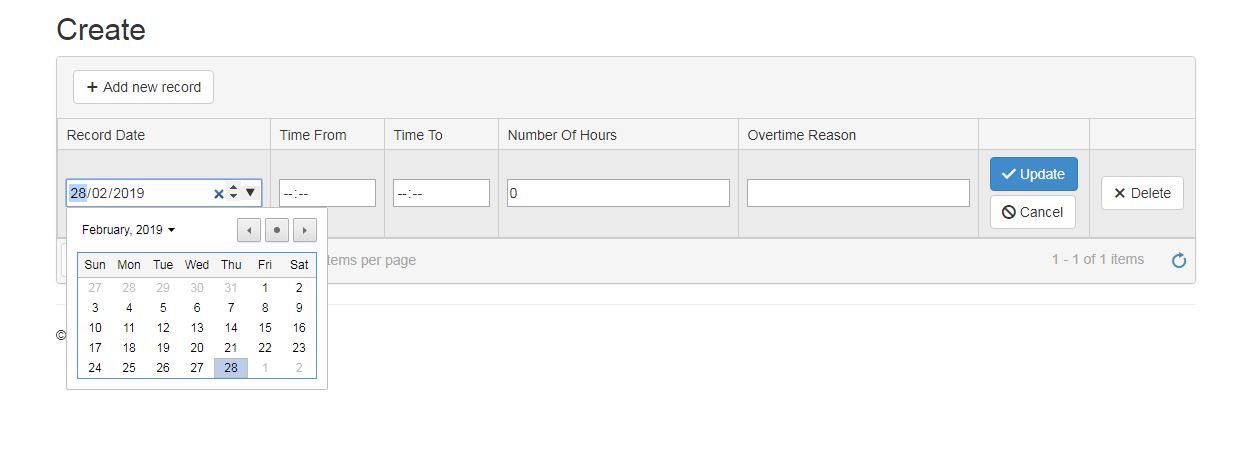Expand the February, 2019 month selector
Image resolution: width=1244 pixels, height=465 pixels.
[128, 230]
